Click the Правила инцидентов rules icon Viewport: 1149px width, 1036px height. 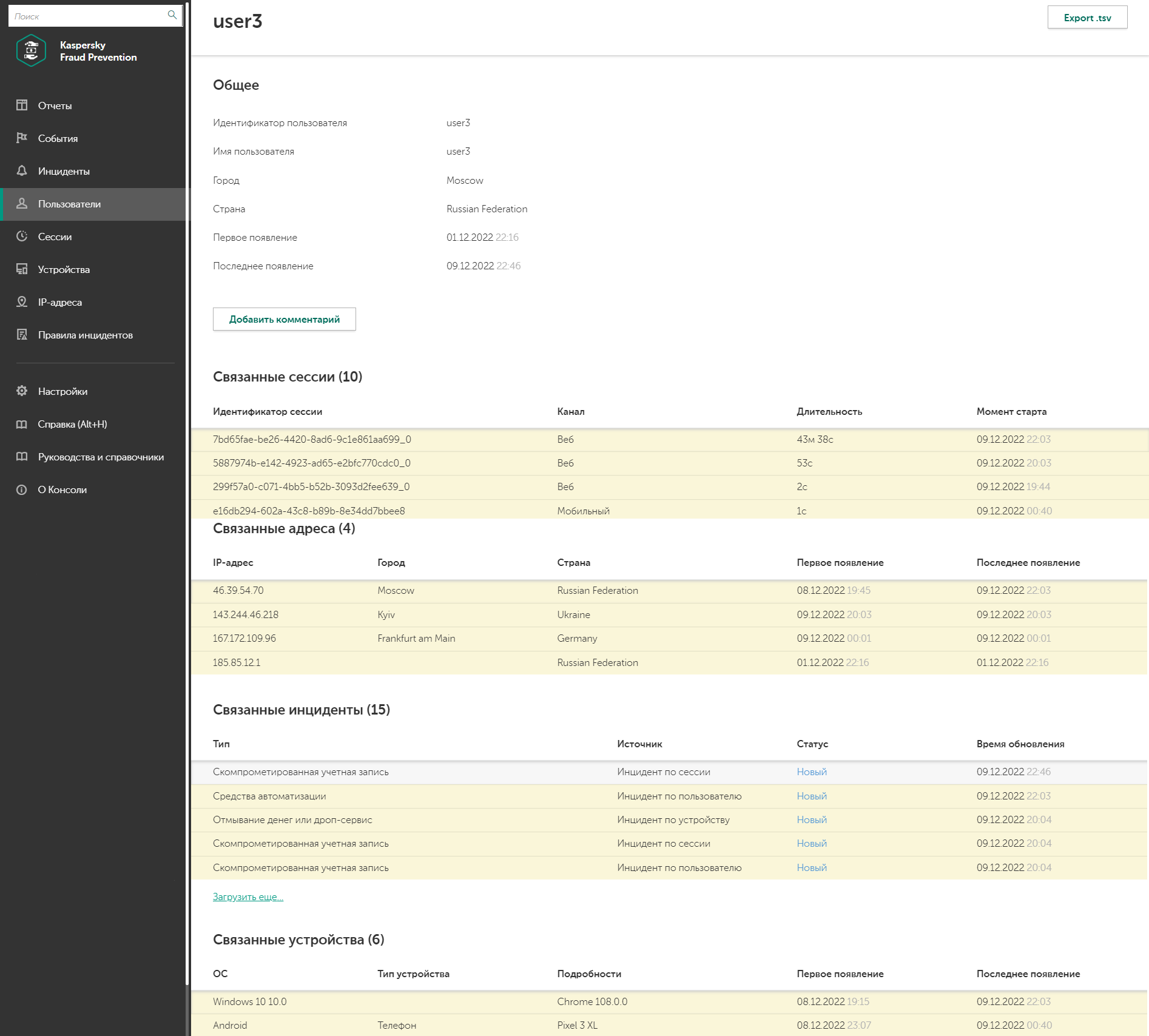click(22, 335)
